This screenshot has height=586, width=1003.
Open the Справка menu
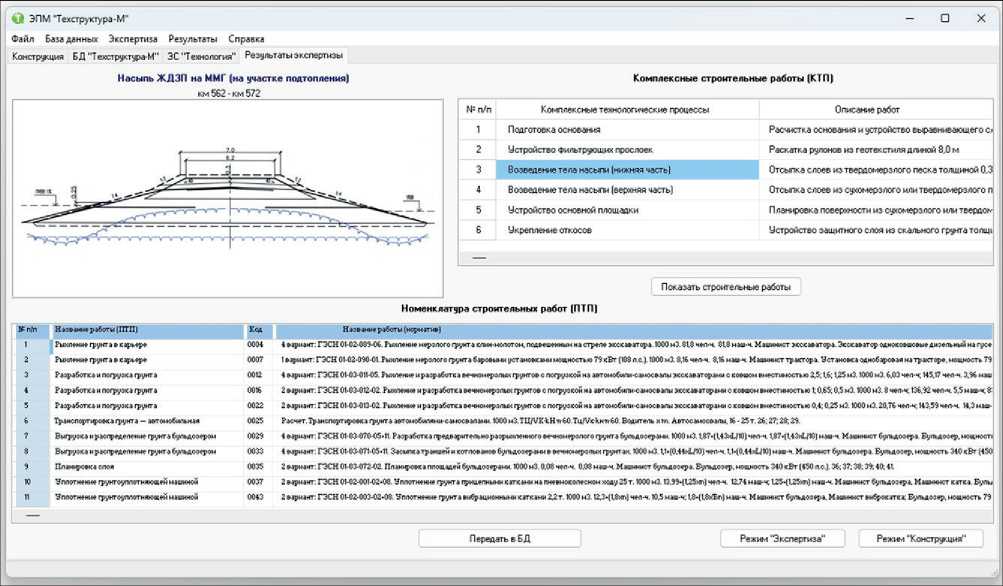point(247,38)
